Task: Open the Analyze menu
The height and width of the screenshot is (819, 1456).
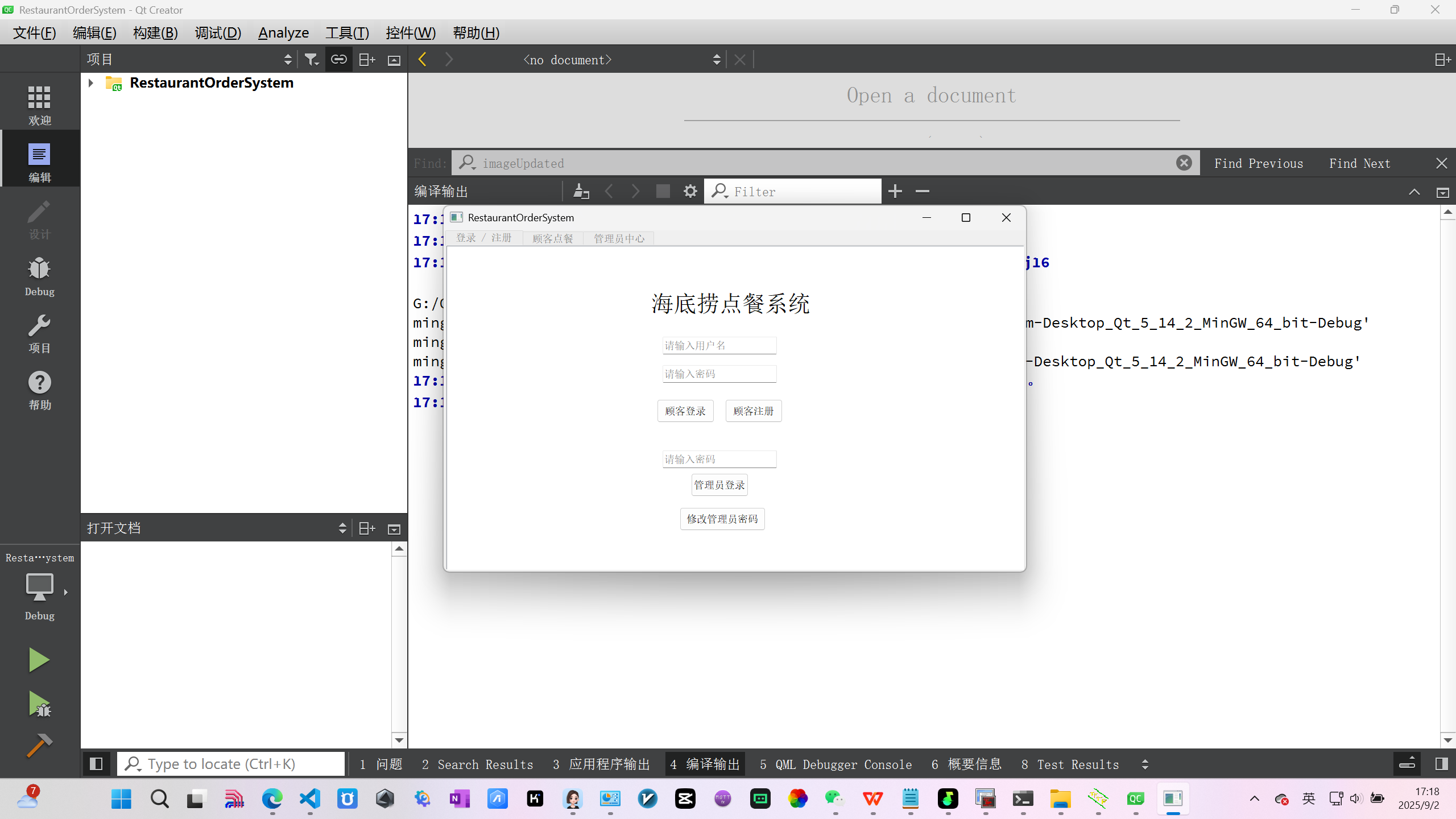Action: (283, 33)
